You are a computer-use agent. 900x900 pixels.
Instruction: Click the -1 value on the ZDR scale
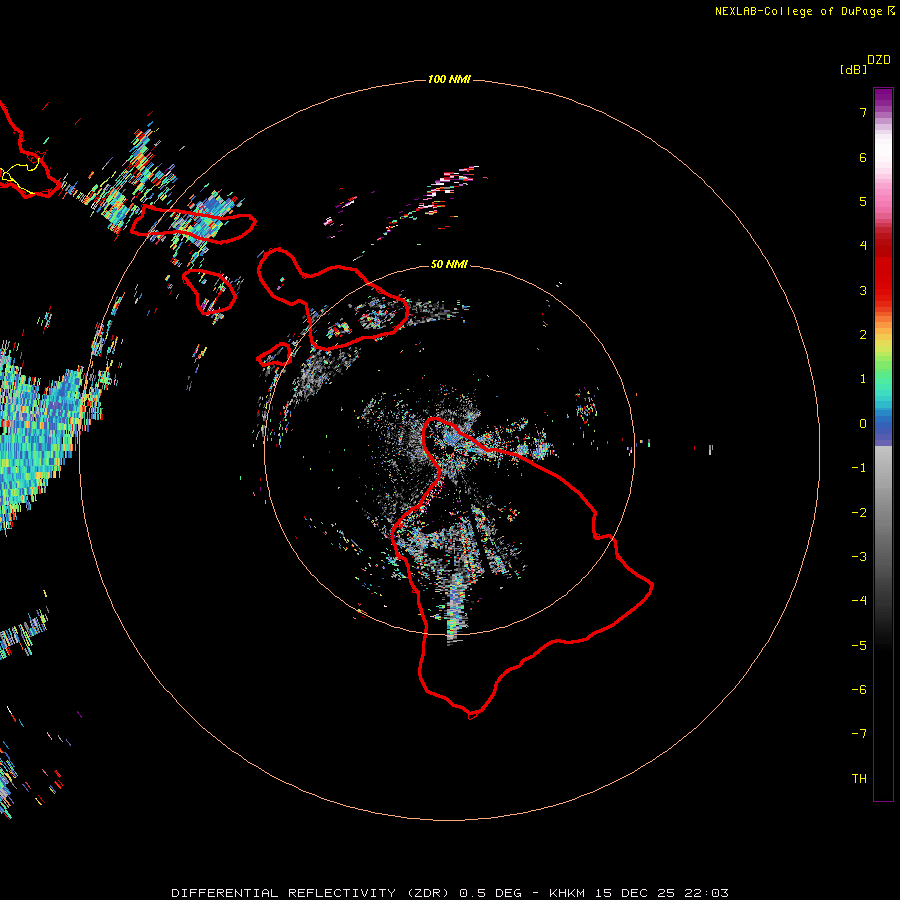(x=859, y=468)
